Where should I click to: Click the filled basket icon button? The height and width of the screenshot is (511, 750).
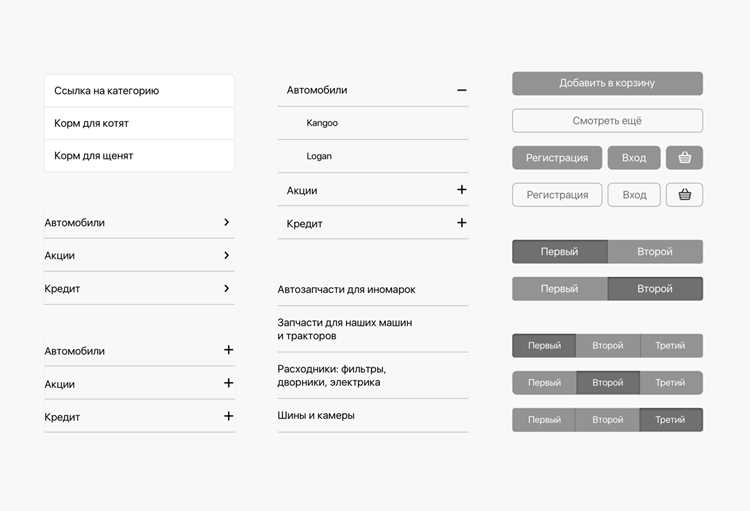pos(684,157)
